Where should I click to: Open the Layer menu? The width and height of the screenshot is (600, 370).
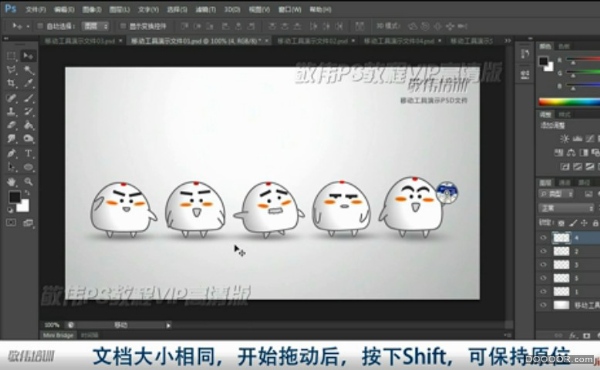(119, 9)
